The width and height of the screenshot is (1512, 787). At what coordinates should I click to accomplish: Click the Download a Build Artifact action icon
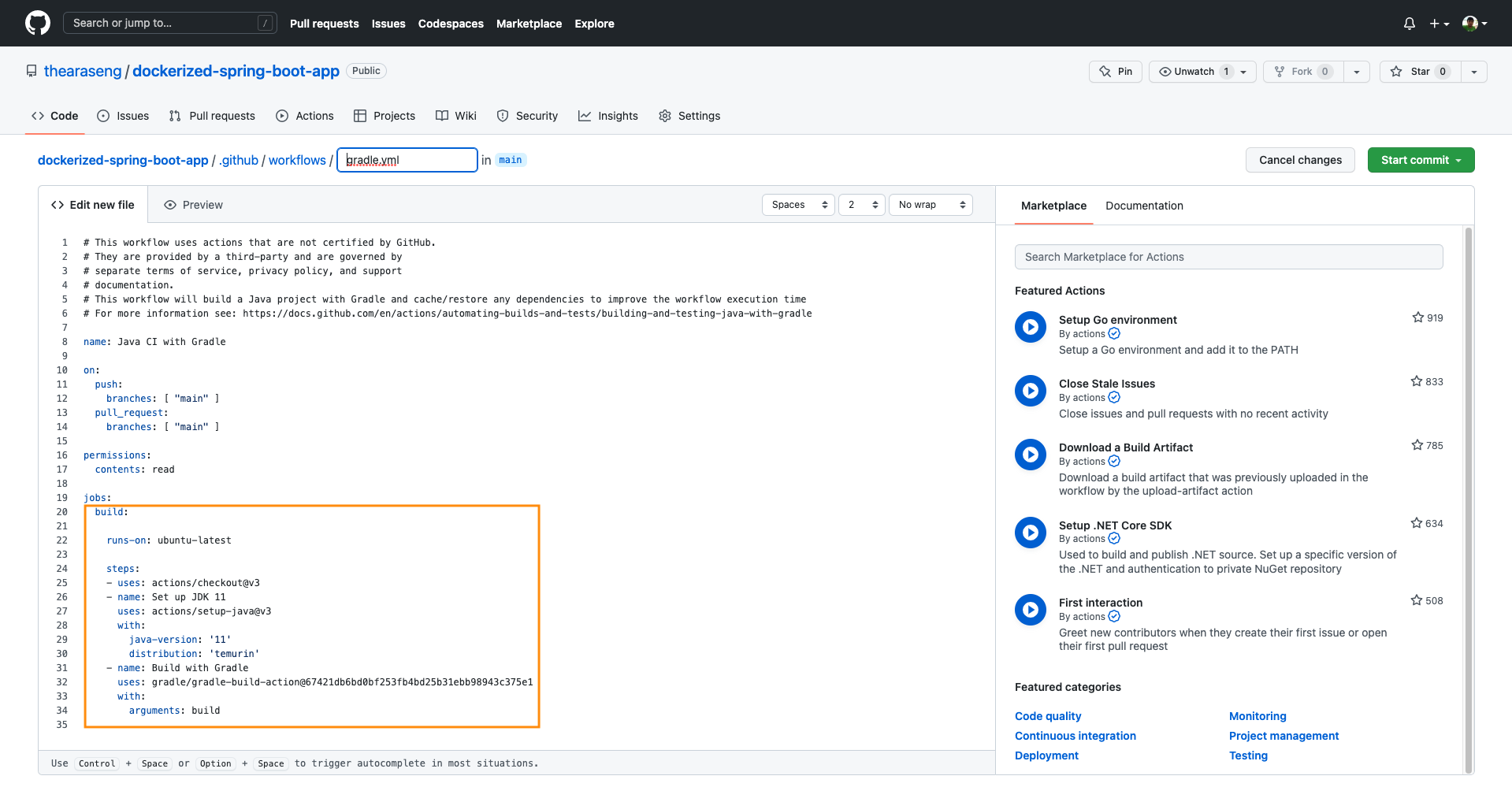pyautogui.click(x=1031, y=454)
